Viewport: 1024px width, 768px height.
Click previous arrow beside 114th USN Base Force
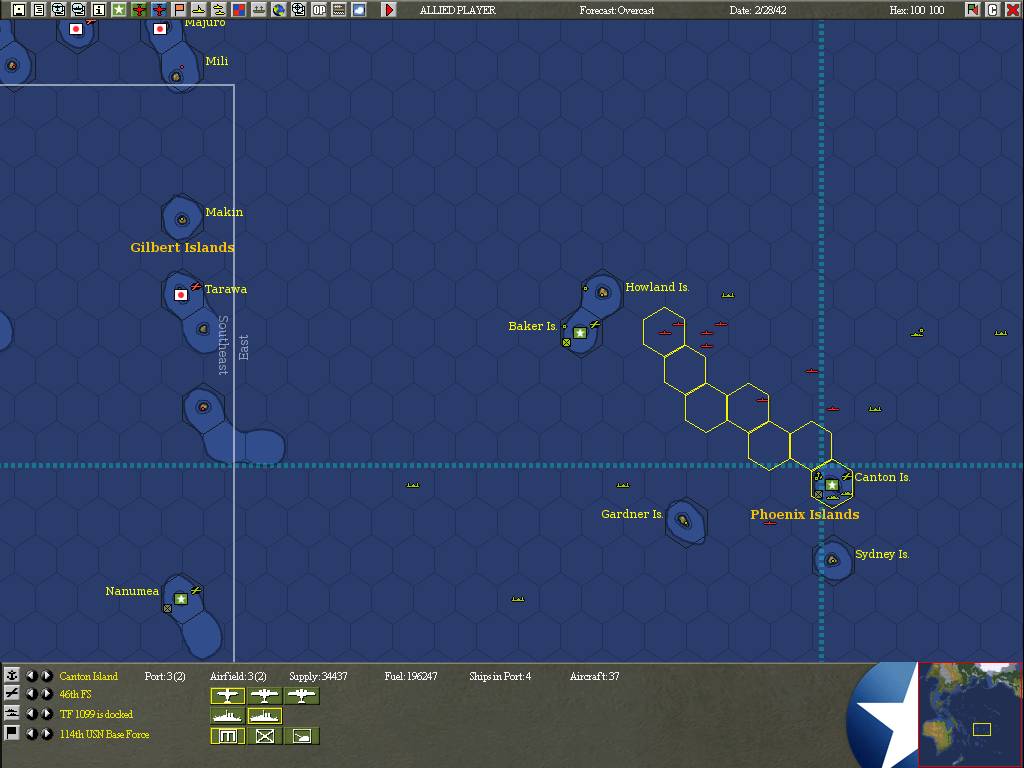pyautogui.click(x=31, y=734)
